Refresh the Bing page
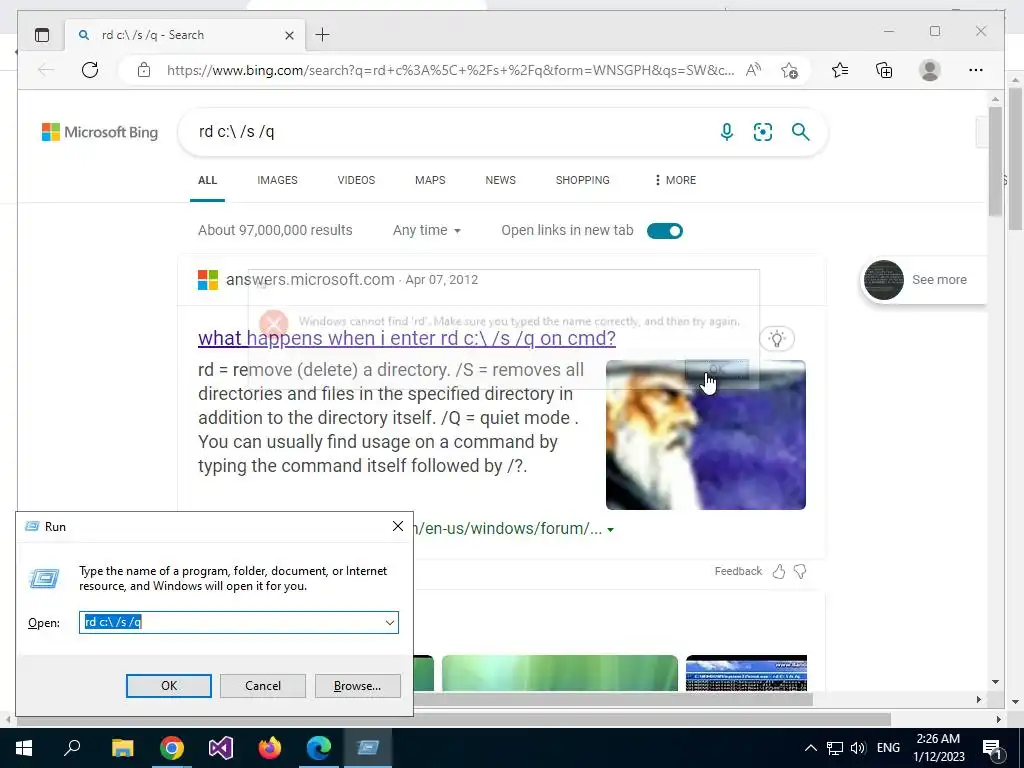The image size is (1024, 768). click(x=90, y=70)
